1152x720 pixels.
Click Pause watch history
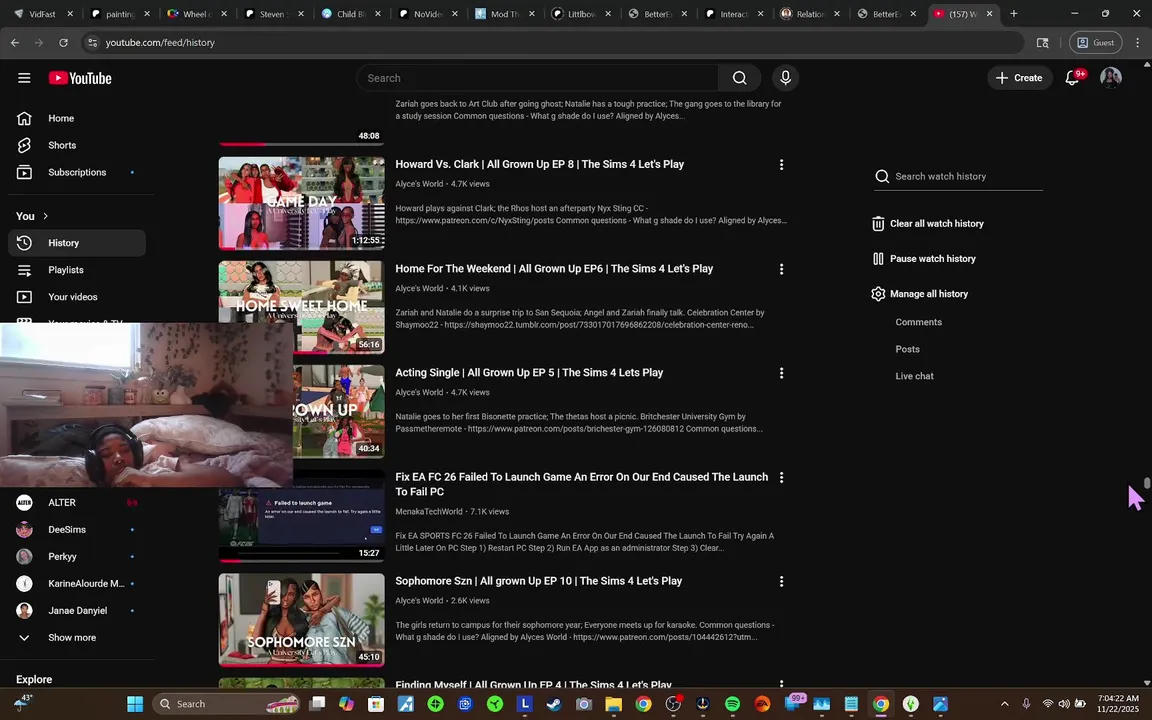[x=924, y=259]
